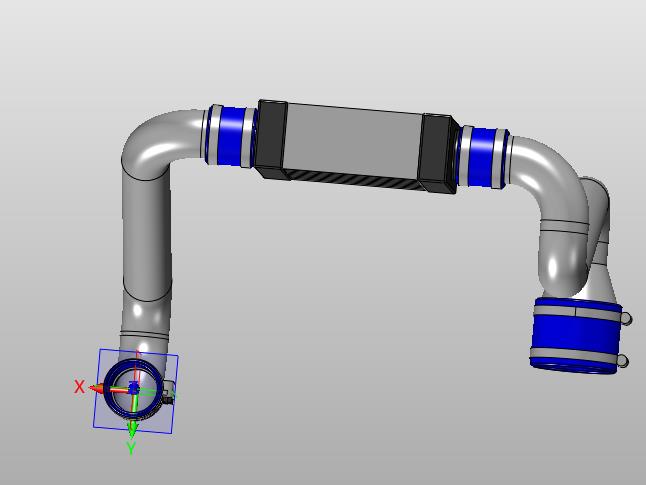
Task: Click the green Y axis arrowhead of the triad
Action: click(x=132, y=431)
